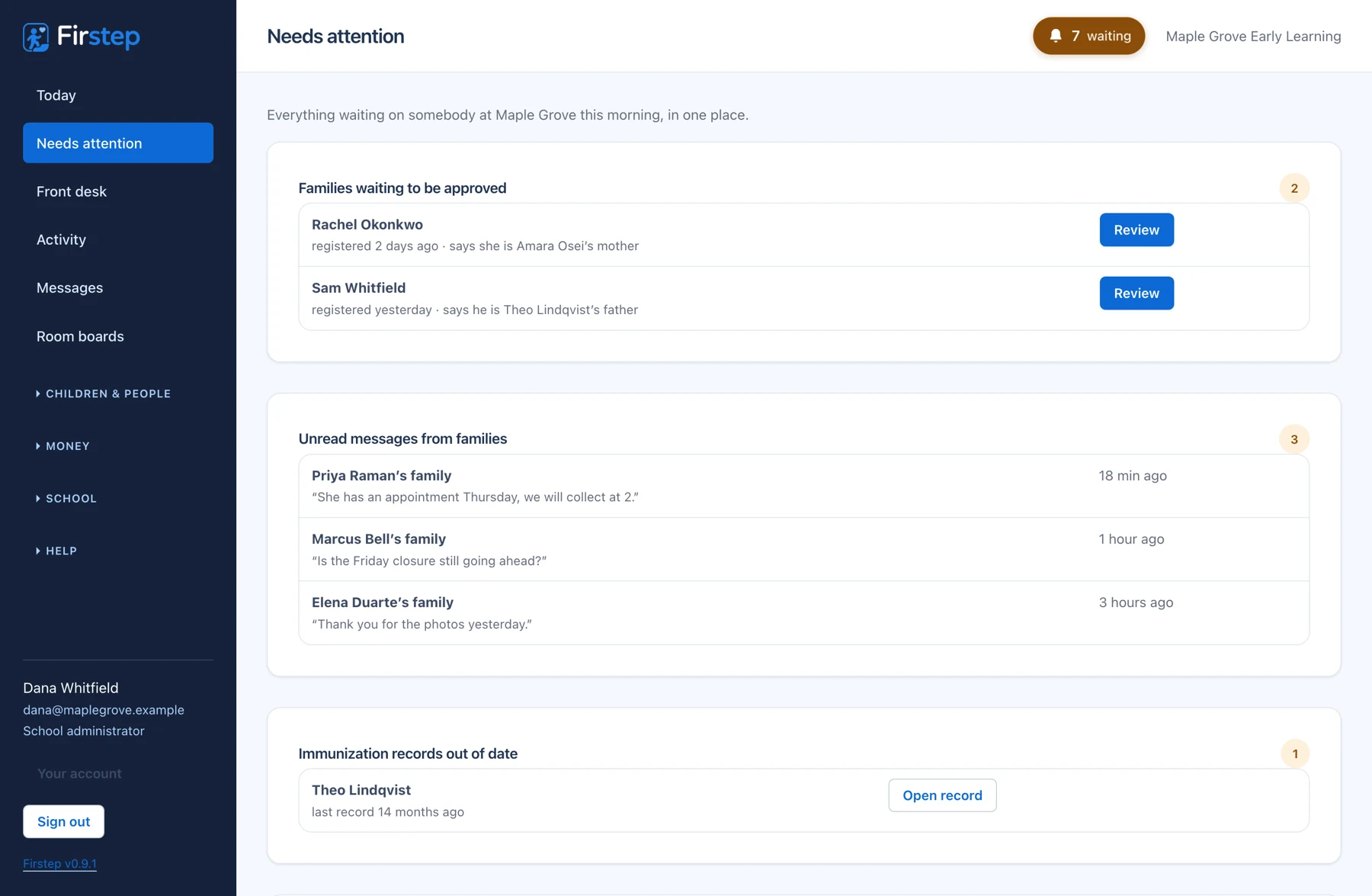Image resolution: width=1372 pixels, height=896 pixels.
Task: Click the '3 hours ago' timestamp
Action: click(1136, 602)
